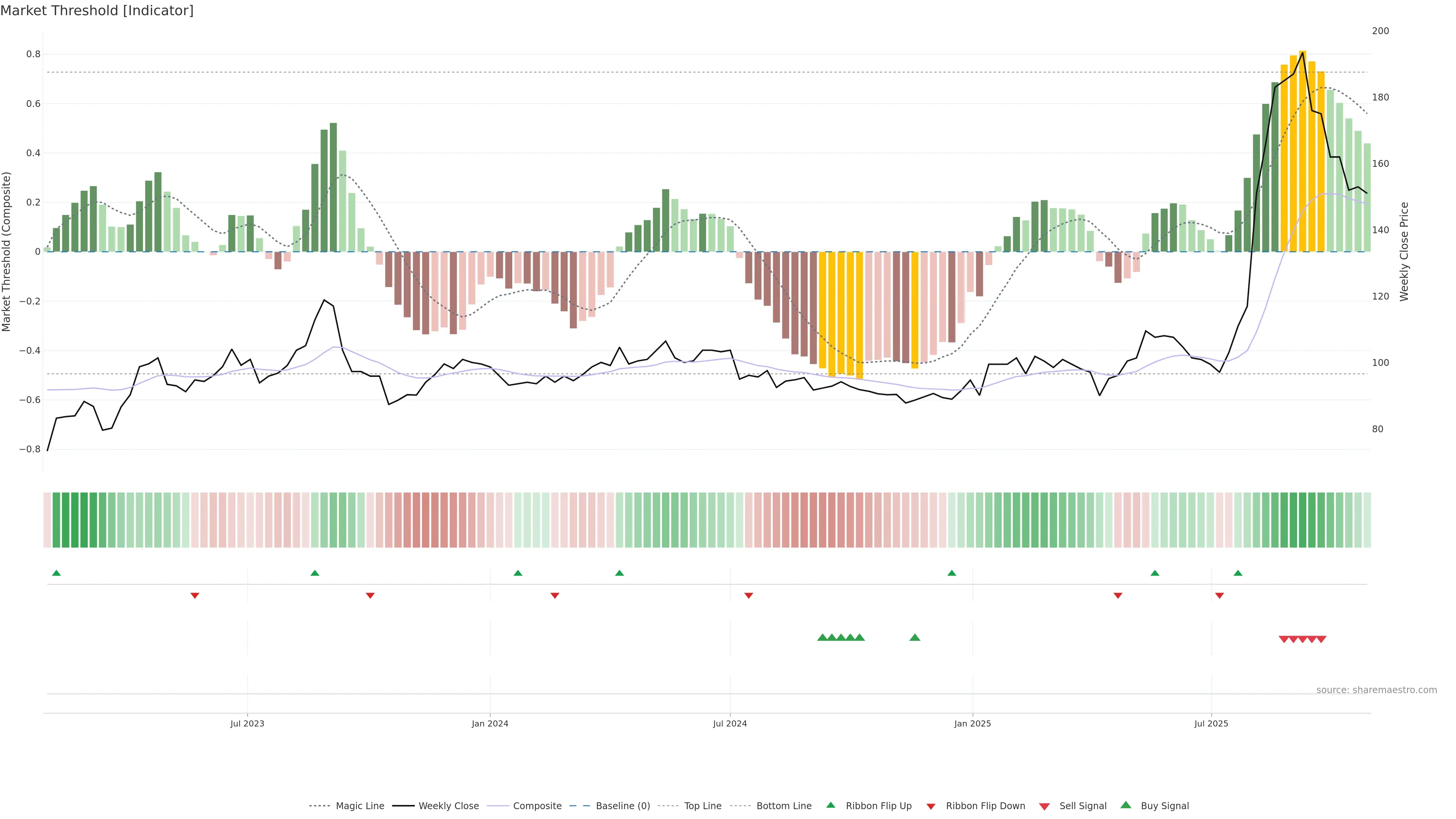The image size is (1456, 819).
Task: Click the Weekly Close Price axis title
Action: [1404, 251]
